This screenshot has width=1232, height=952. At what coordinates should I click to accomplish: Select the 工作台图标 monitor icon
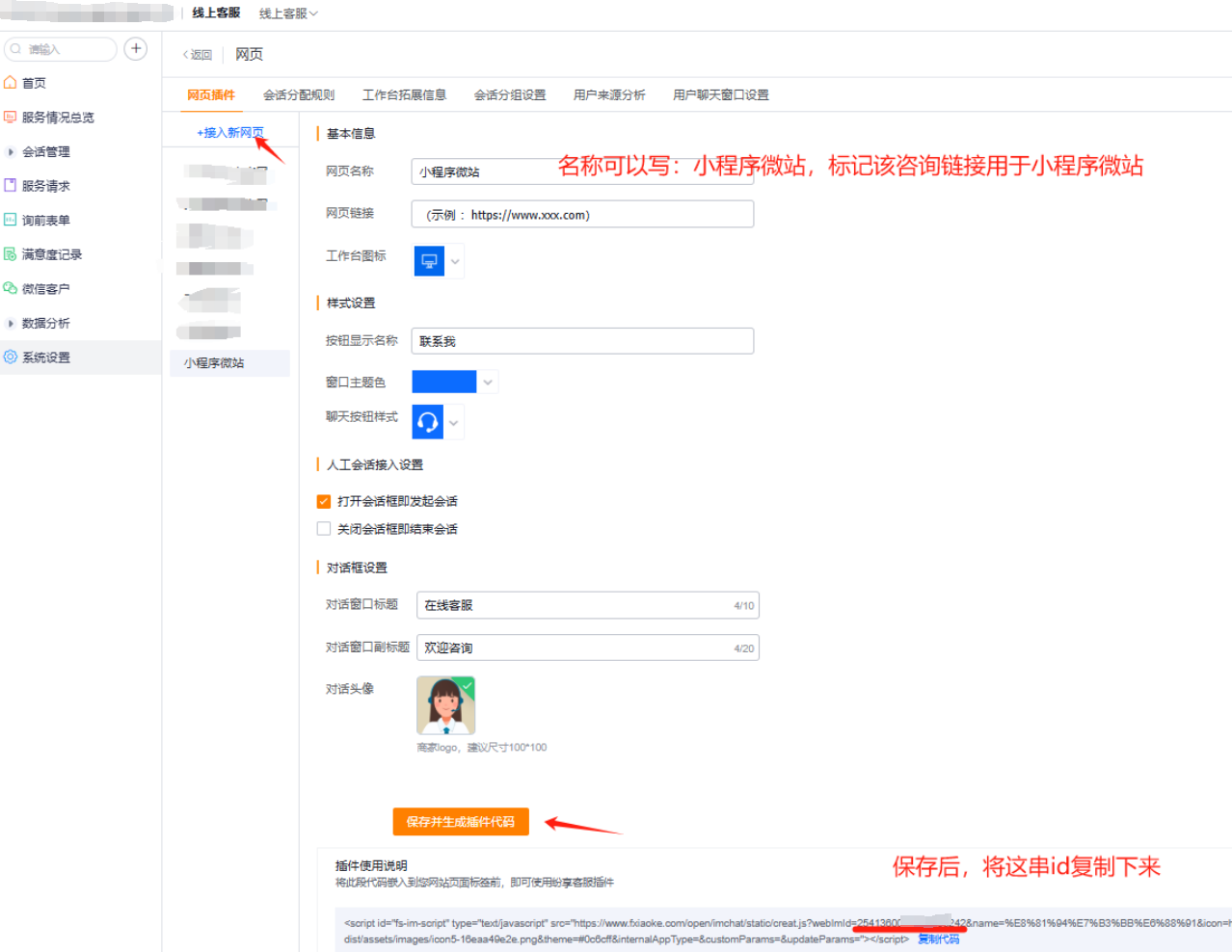tap(429, 261)
